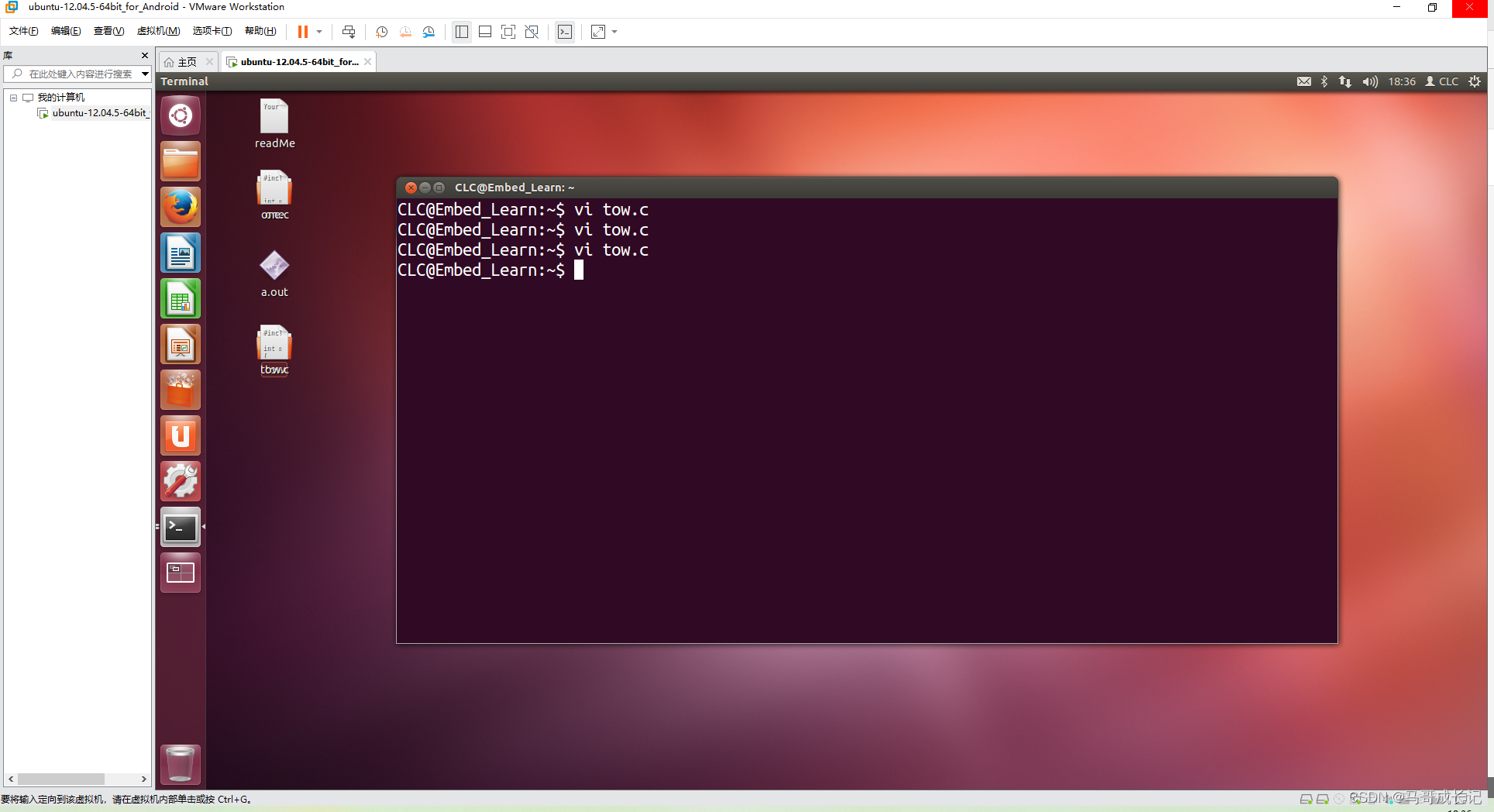The height and width of the screenshot is (812, 1494).
Task: Open the mail envelope indicator
Action: point(1304,81)
